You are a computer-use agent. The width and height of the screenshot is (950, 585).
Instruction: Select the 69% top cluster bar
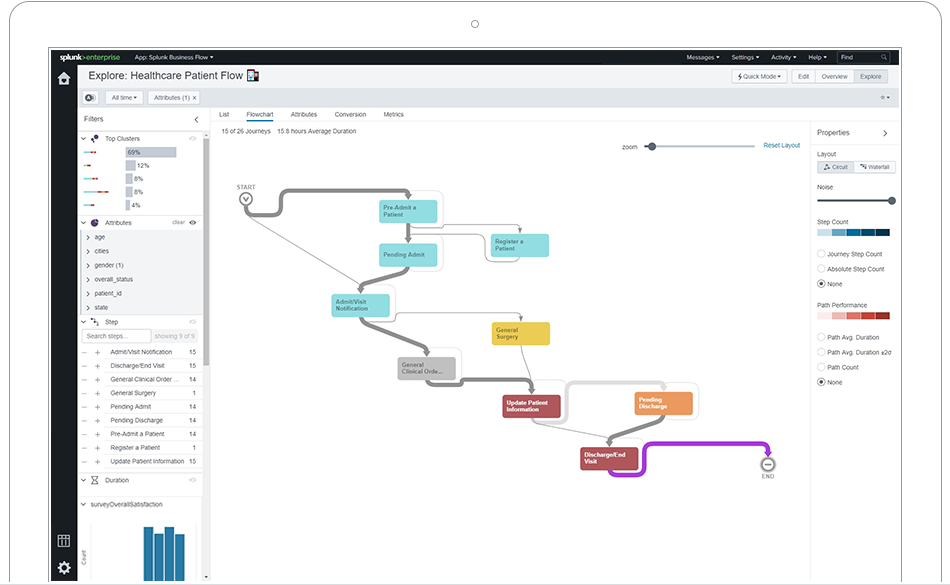pos(151,153)
